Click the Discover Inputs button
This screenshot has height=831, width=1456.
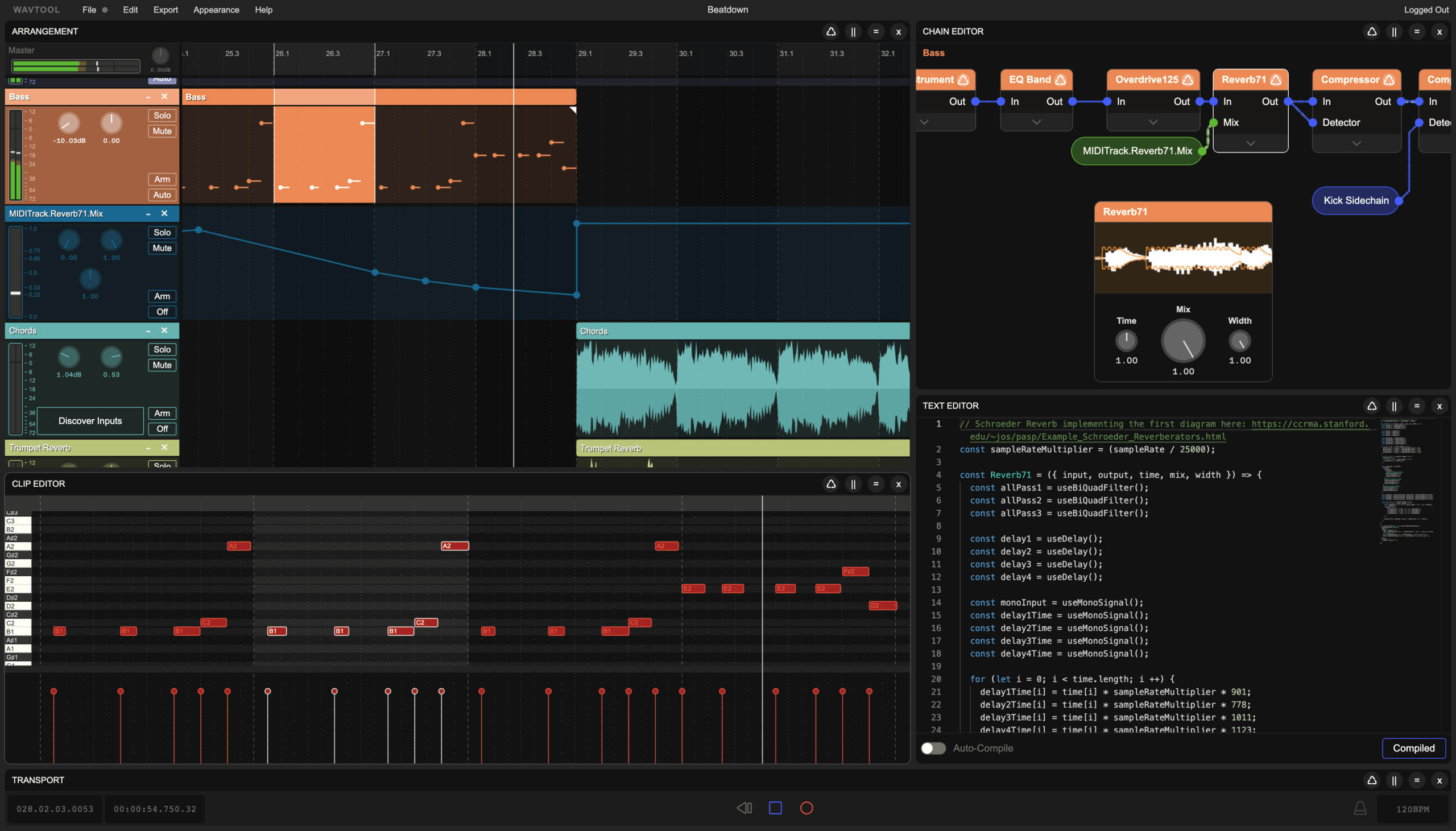(90, 421)
